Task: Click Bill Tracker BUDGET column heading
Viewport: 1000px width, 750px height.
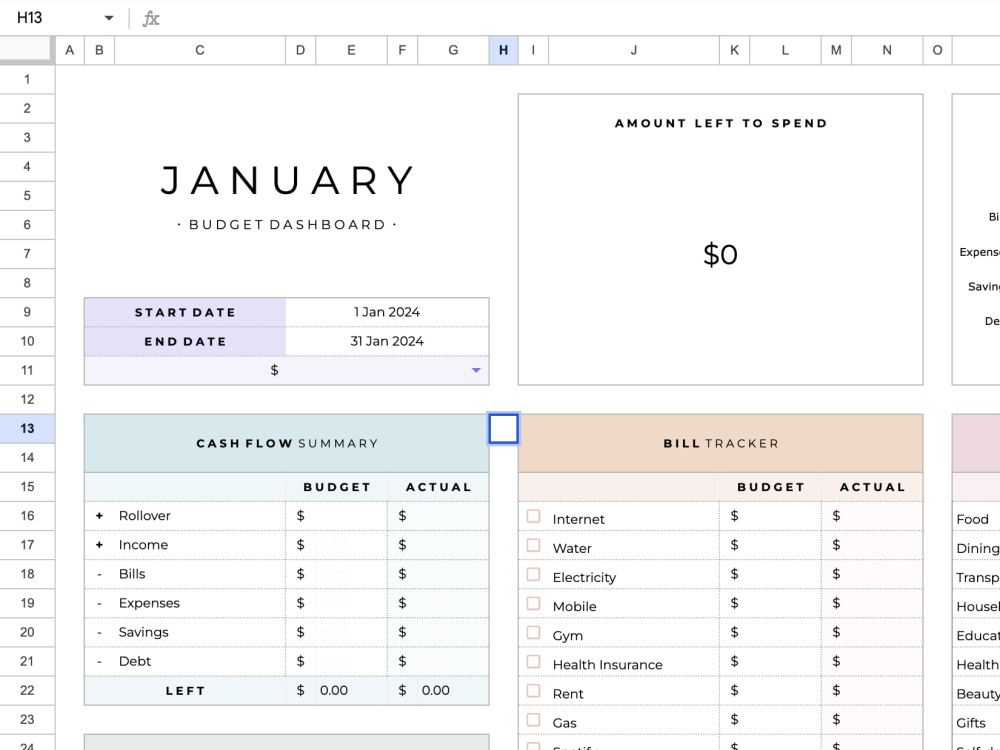Action: click(770, 487)
